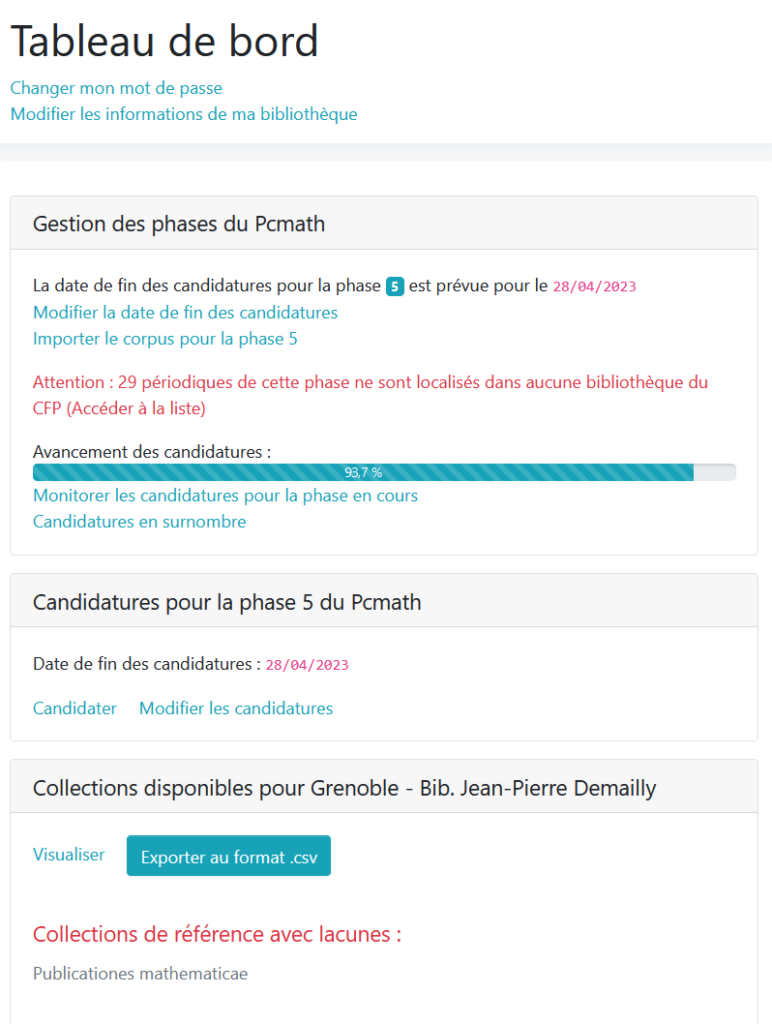Open "Modifier les informations de ma bibliothèque"
772x1024 pixels.
click(x=183, y=114)
